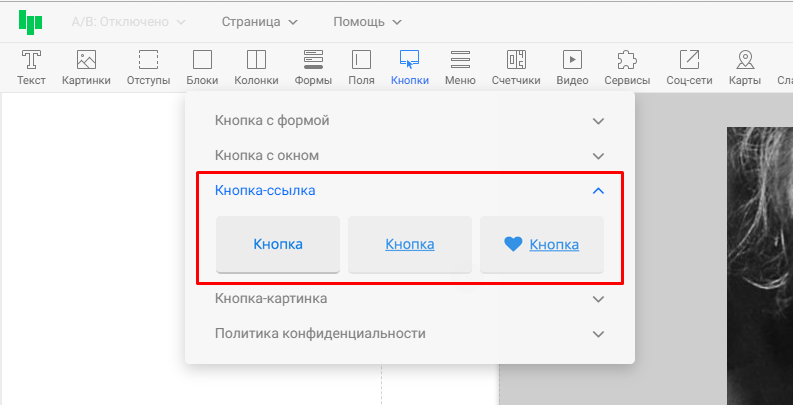The width and height of the screenshot is (793, 405).
Task: Select the Текст tool icon
Action: point(32,66)
